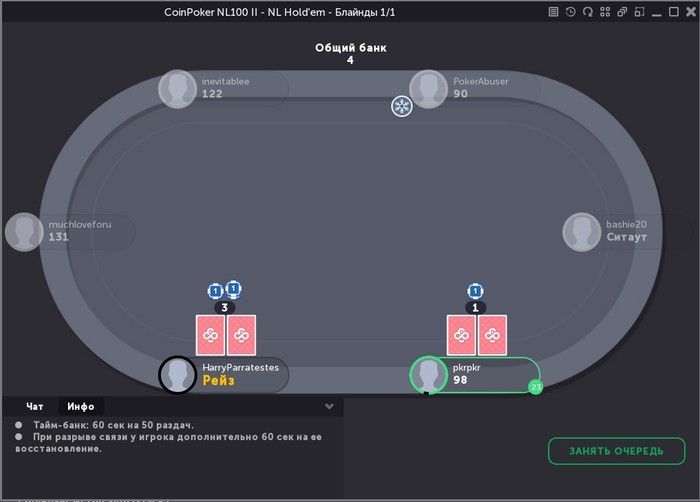Click pkrpkr's highlighted avatar

(429, 375)
